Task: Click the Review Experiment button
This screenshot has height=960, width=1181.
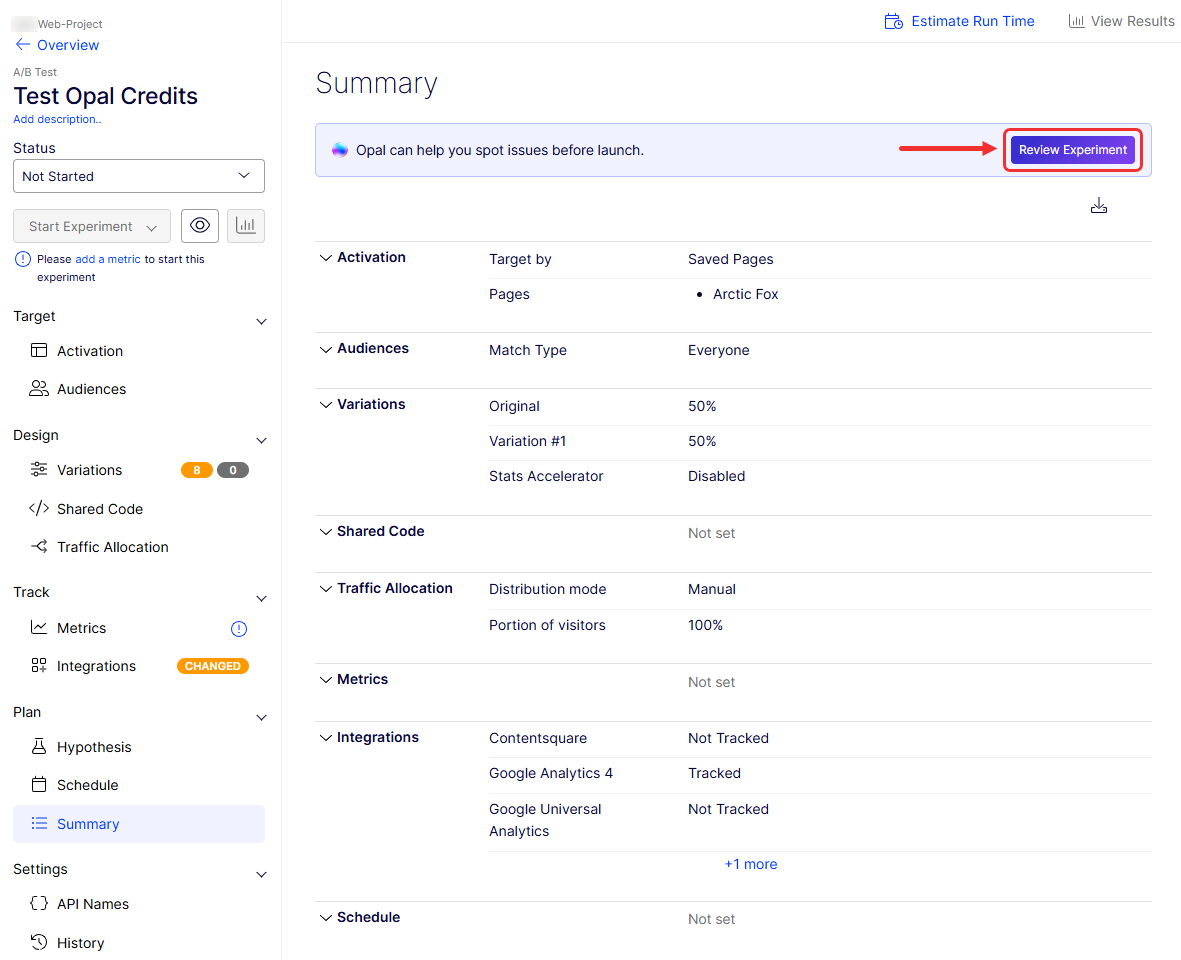Action: click(1072, 149)
